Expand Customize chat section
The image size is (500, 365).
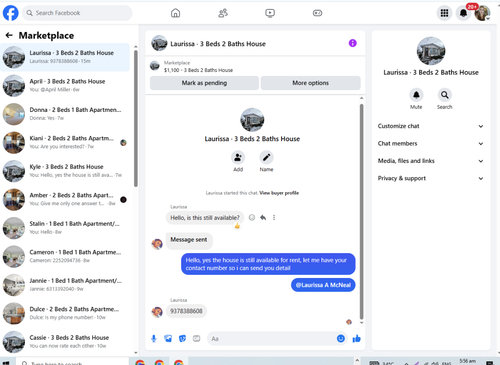[x=430, y=126]
